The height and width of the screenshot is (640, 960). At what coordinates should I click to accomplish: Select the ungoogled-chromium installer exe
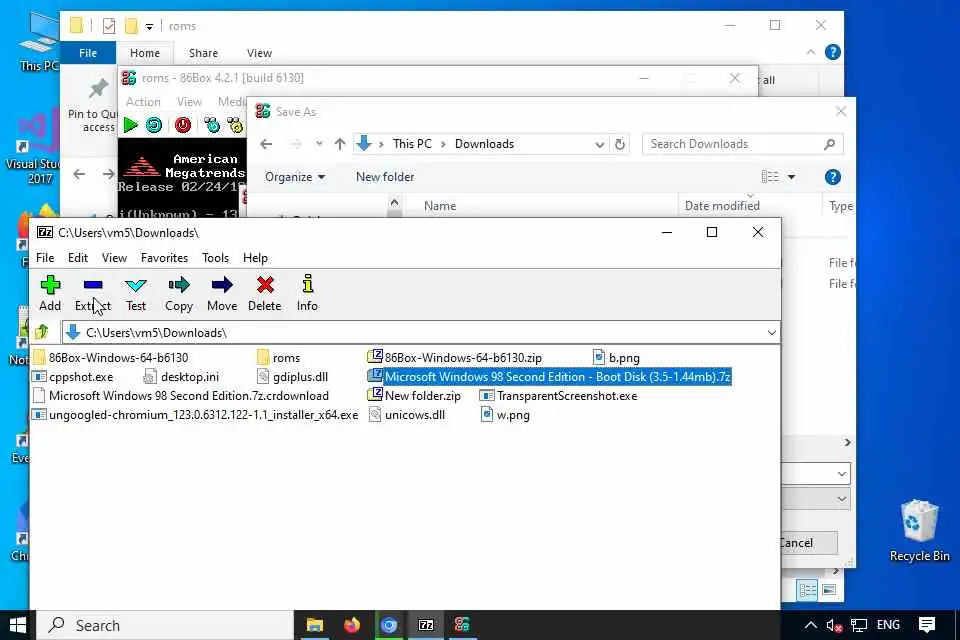195,415
